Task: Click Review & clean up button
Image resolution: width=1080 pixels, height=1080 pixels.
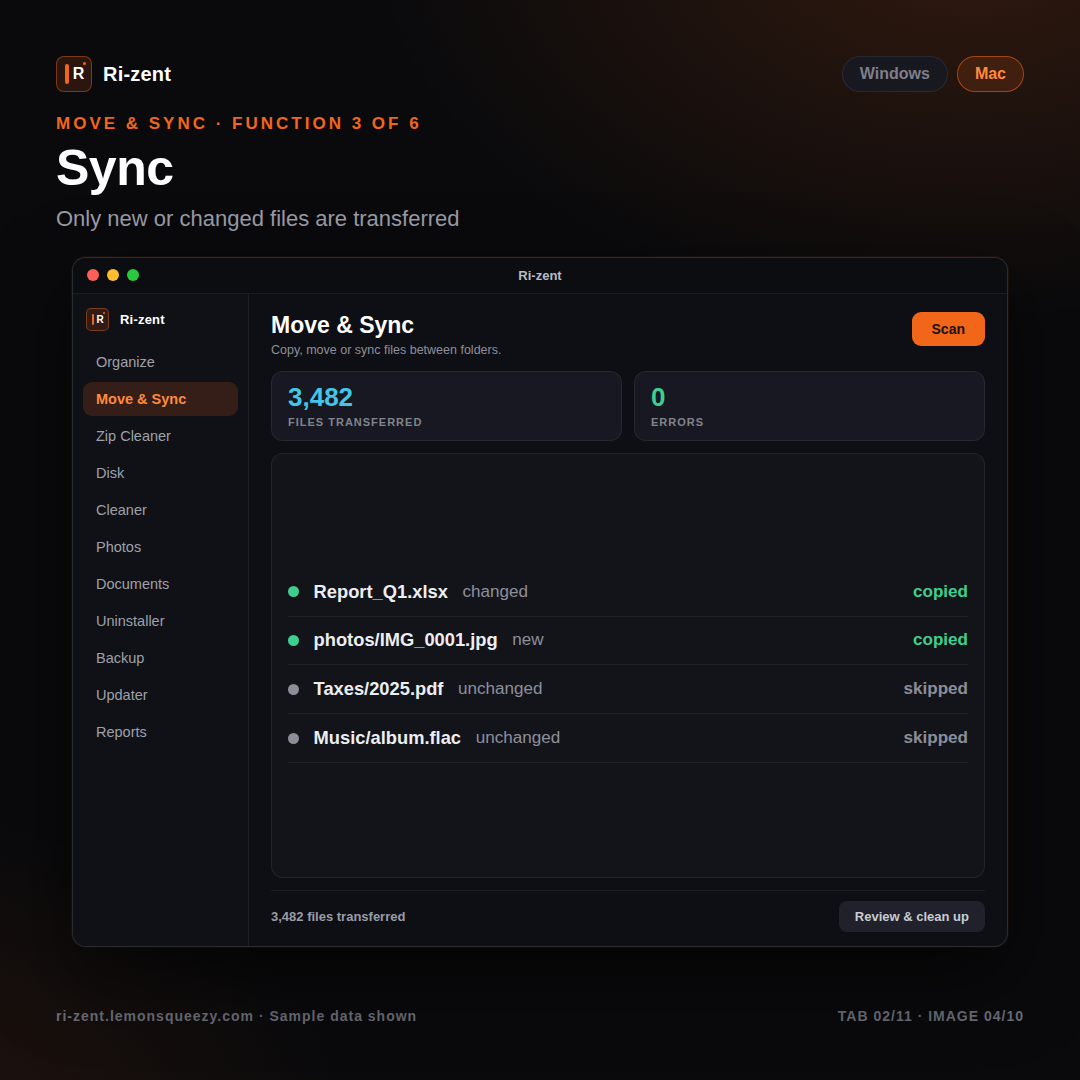Action: pyautogui.click(x=911, y=917)
